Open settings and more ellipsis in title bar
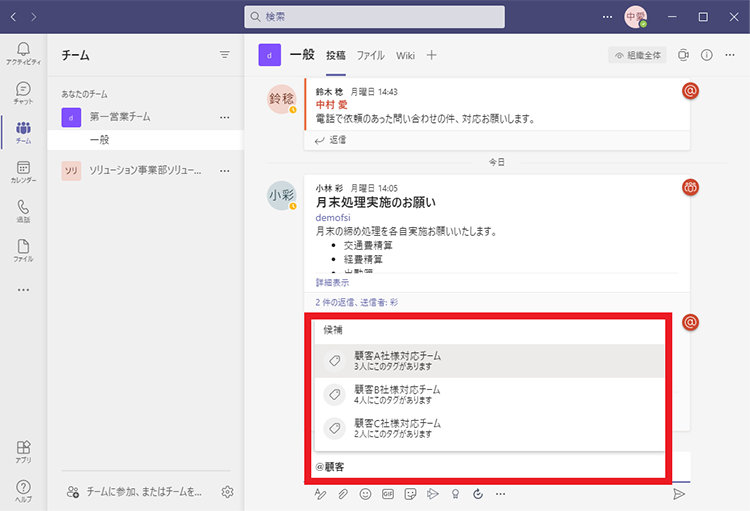 point(607,17)
